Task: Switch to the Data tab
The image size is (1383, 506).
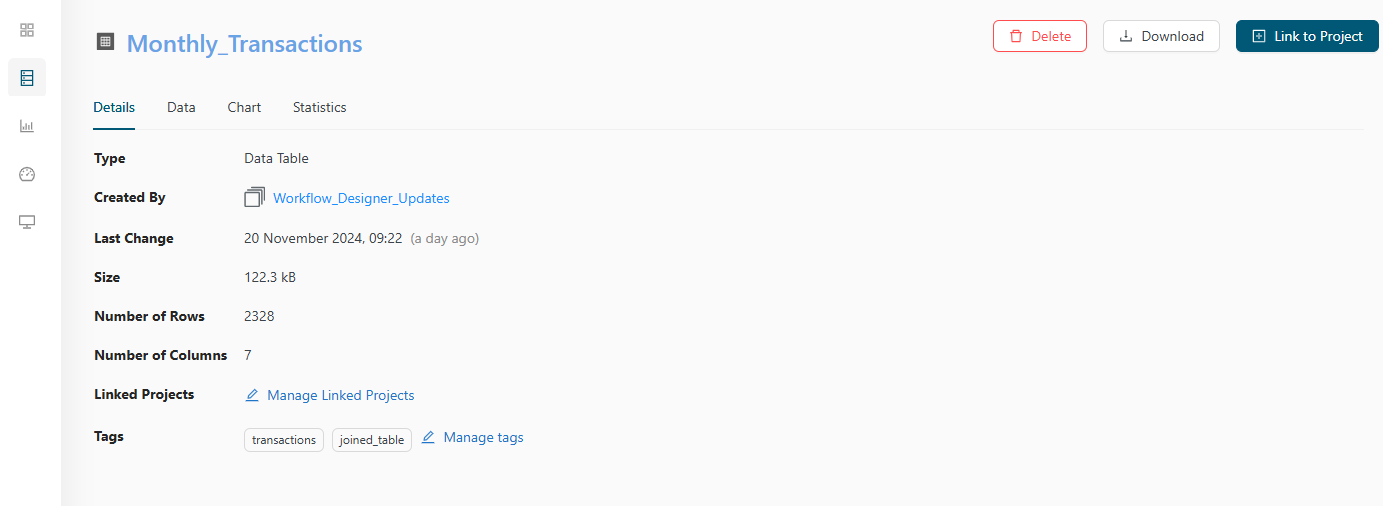Action: [x=181, y=107]
